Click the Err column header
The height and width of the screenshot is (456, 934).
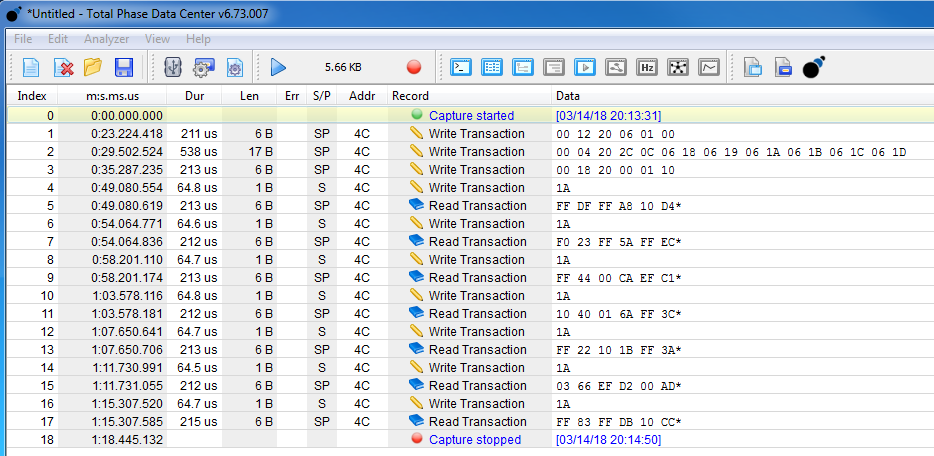[292, 96]
